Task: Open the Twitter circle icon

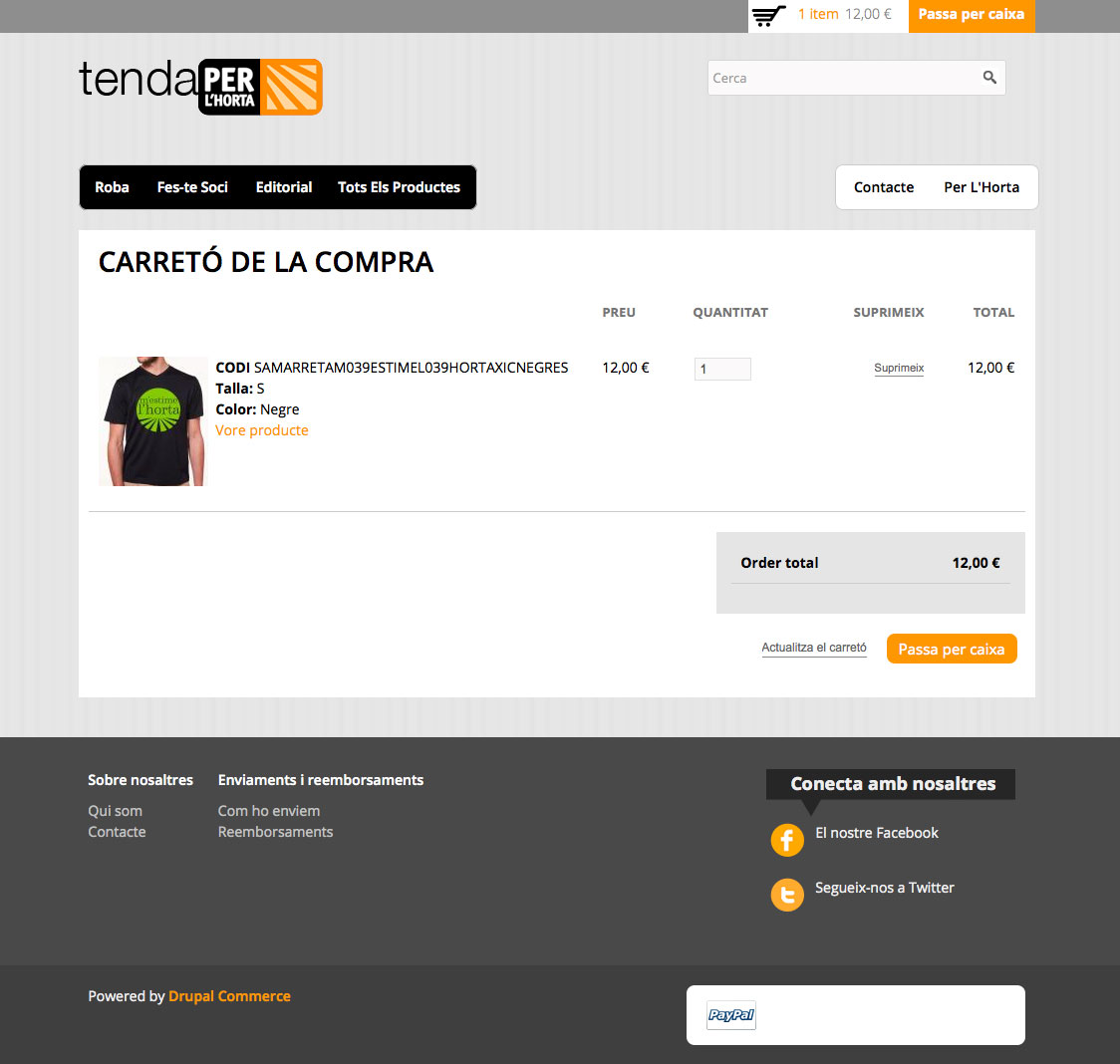Action: [x=787, y=895]
